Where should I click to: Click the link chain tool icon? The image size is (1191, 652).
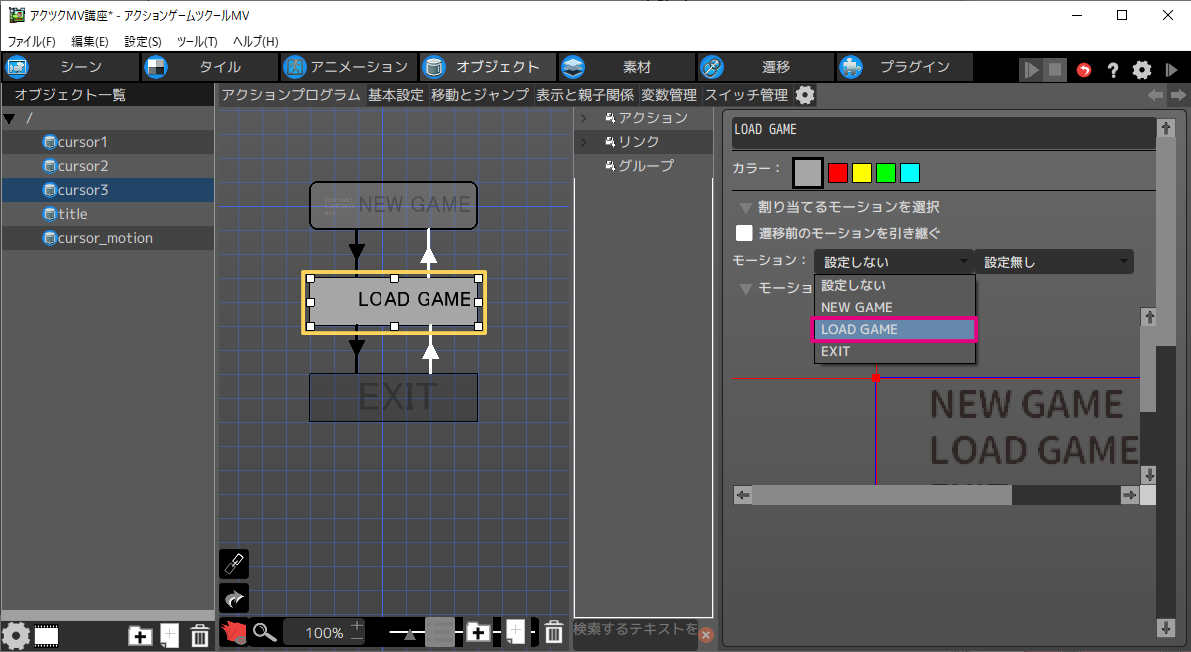click(233, 564)
